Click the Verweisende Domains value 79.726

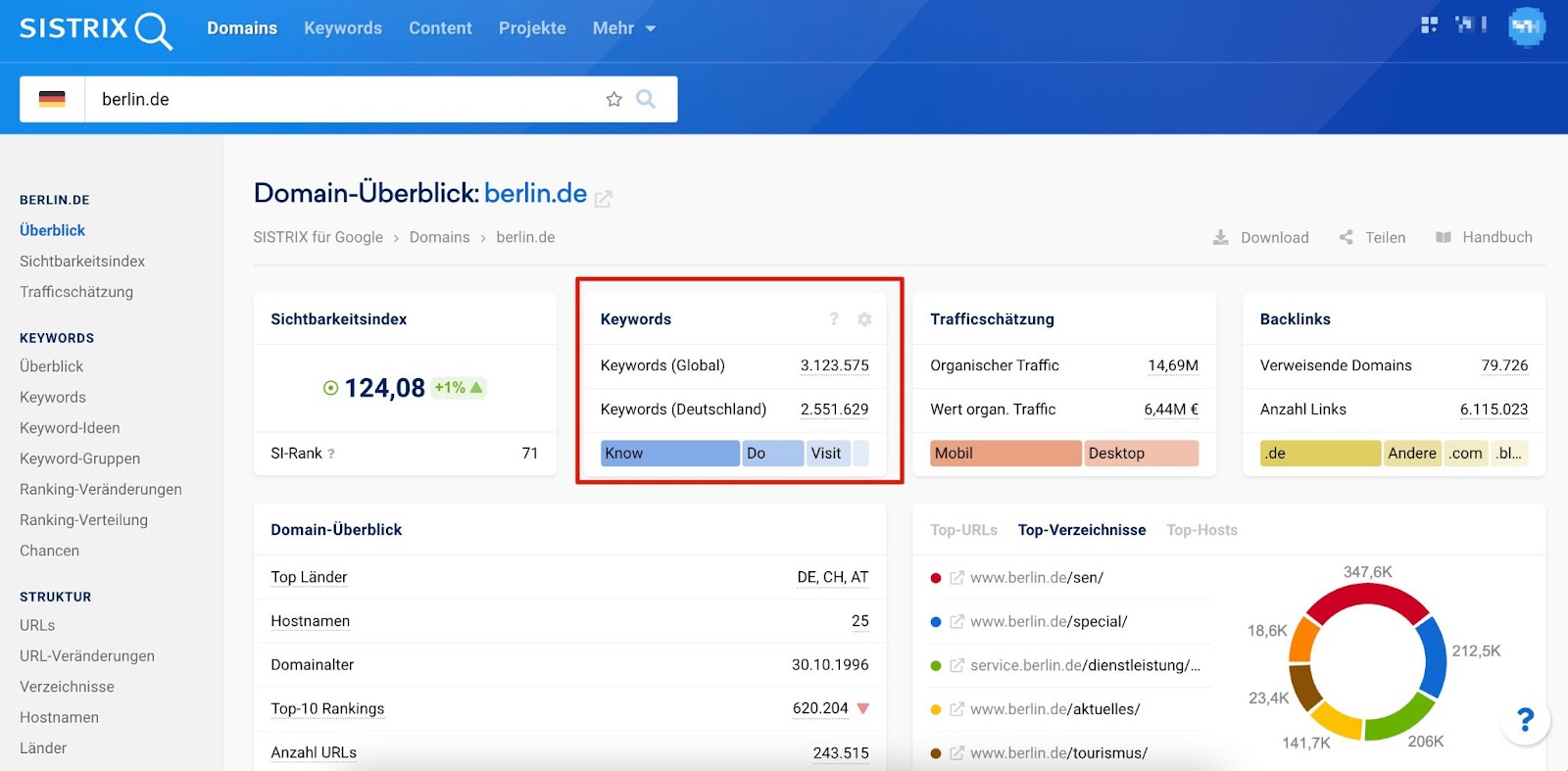pyautogui.click(x=1504, y=365)
